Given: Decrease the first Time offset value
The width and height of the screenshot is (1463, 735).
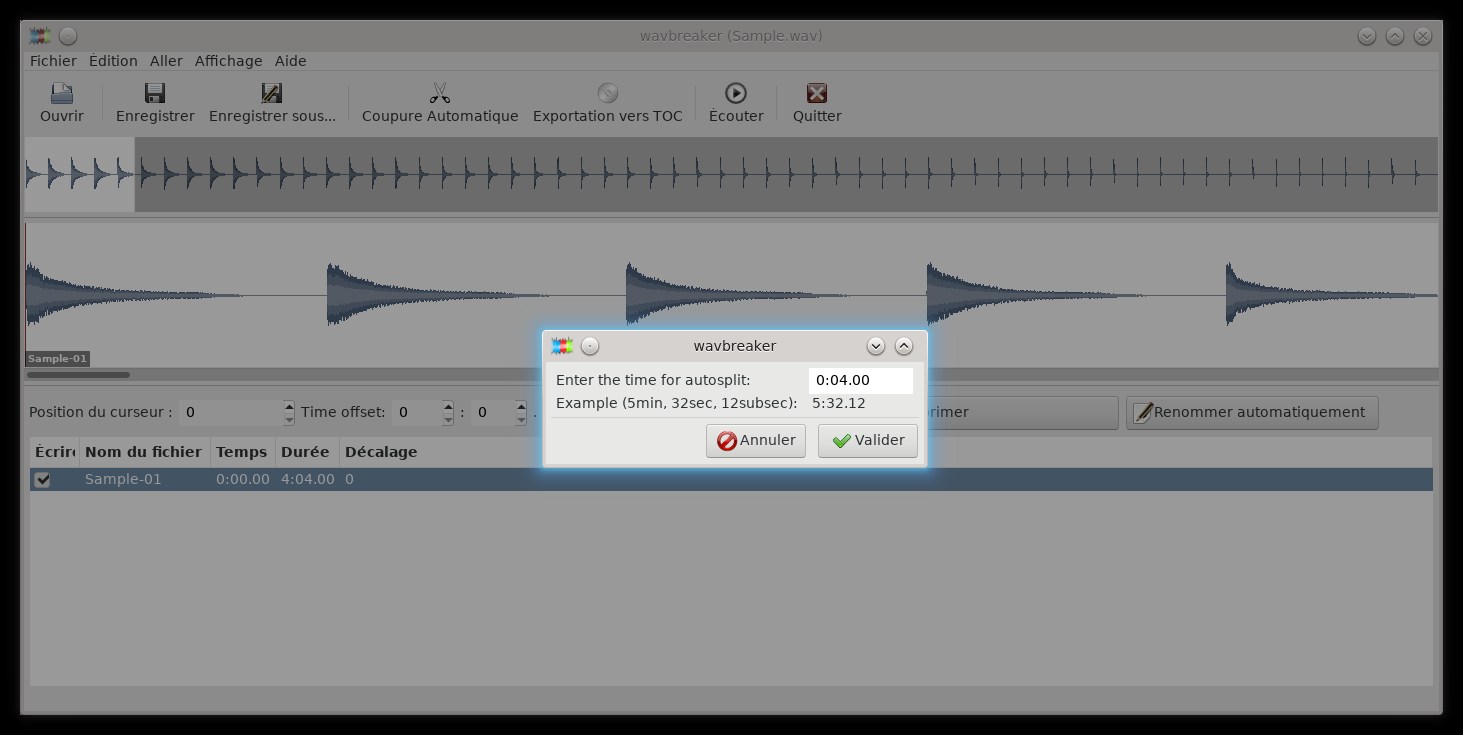Looking at the screenshot, I should pos(448,418).
